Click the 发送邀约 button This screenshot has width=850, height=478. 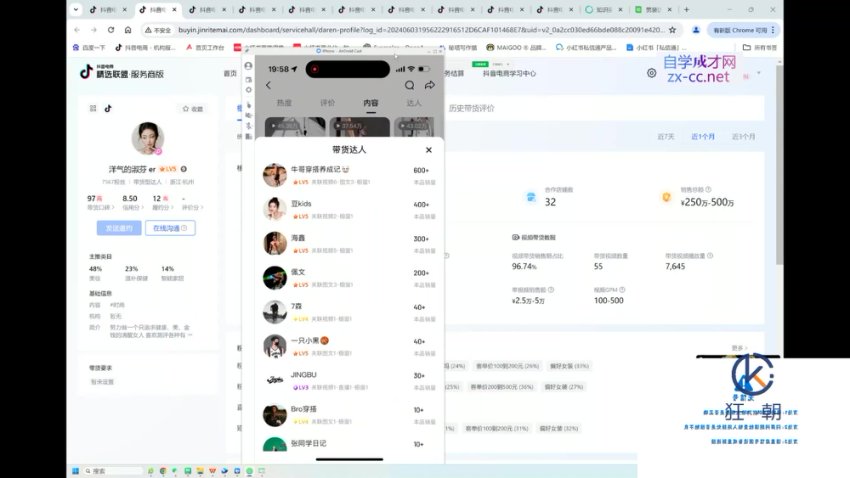118,228
